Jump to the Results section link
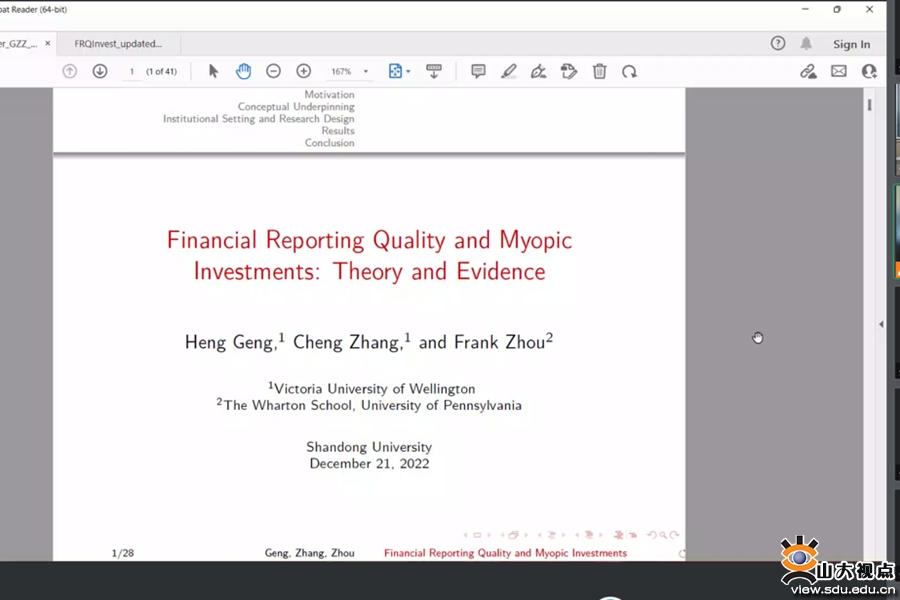Viewport: 900px width, 600px height. [x=338, y=131]
